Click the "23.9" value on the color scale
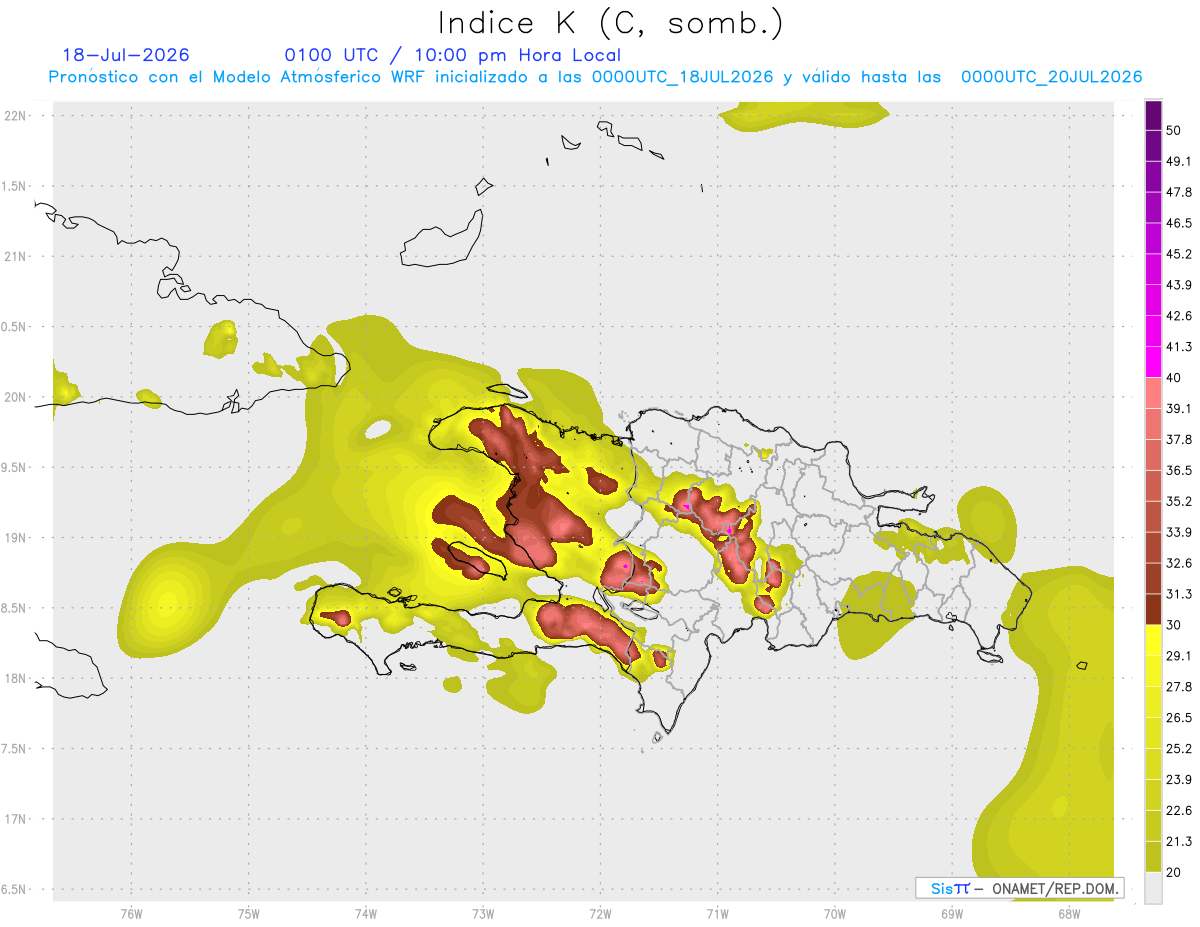 (1179, 780)
